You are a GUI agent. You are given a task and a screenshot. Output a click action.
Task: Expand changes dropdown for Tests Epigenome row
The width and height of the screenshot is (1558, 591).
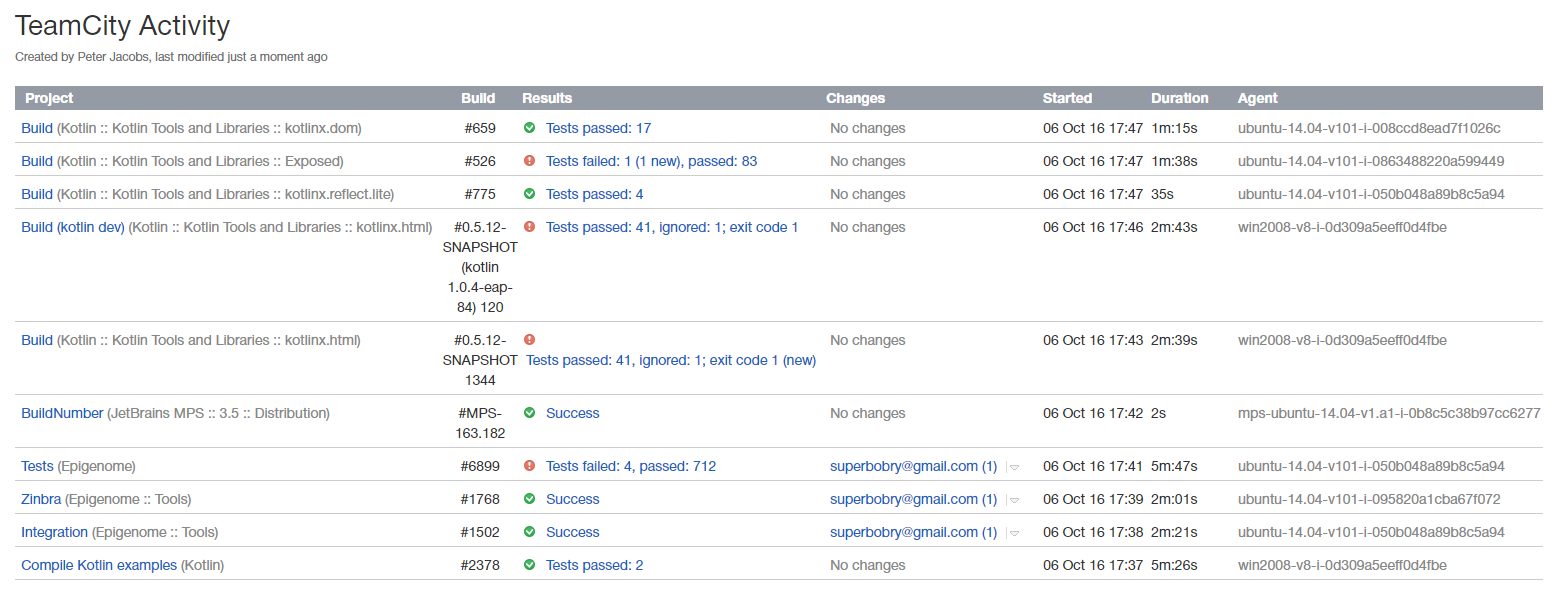1014,467
